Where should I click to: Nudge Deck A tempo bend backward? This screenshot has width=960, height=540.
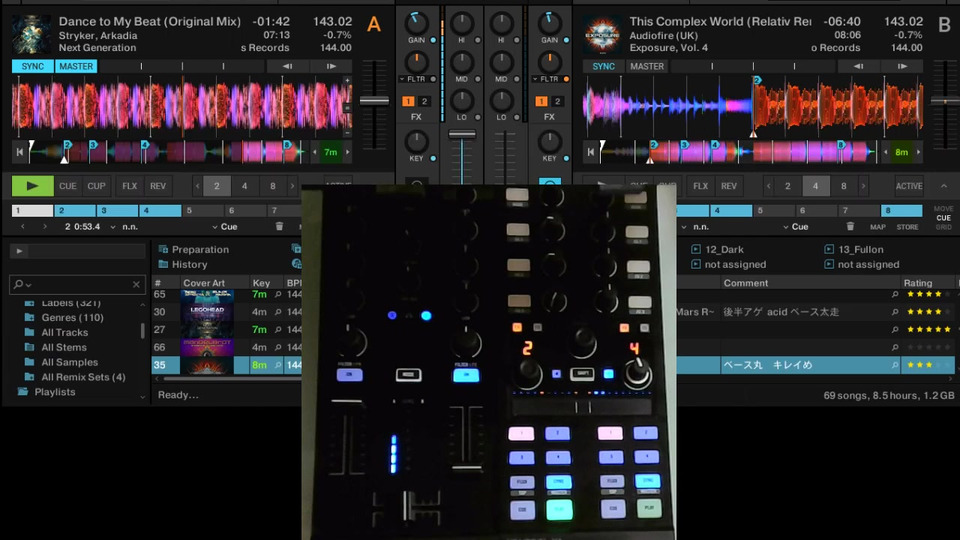288,66
